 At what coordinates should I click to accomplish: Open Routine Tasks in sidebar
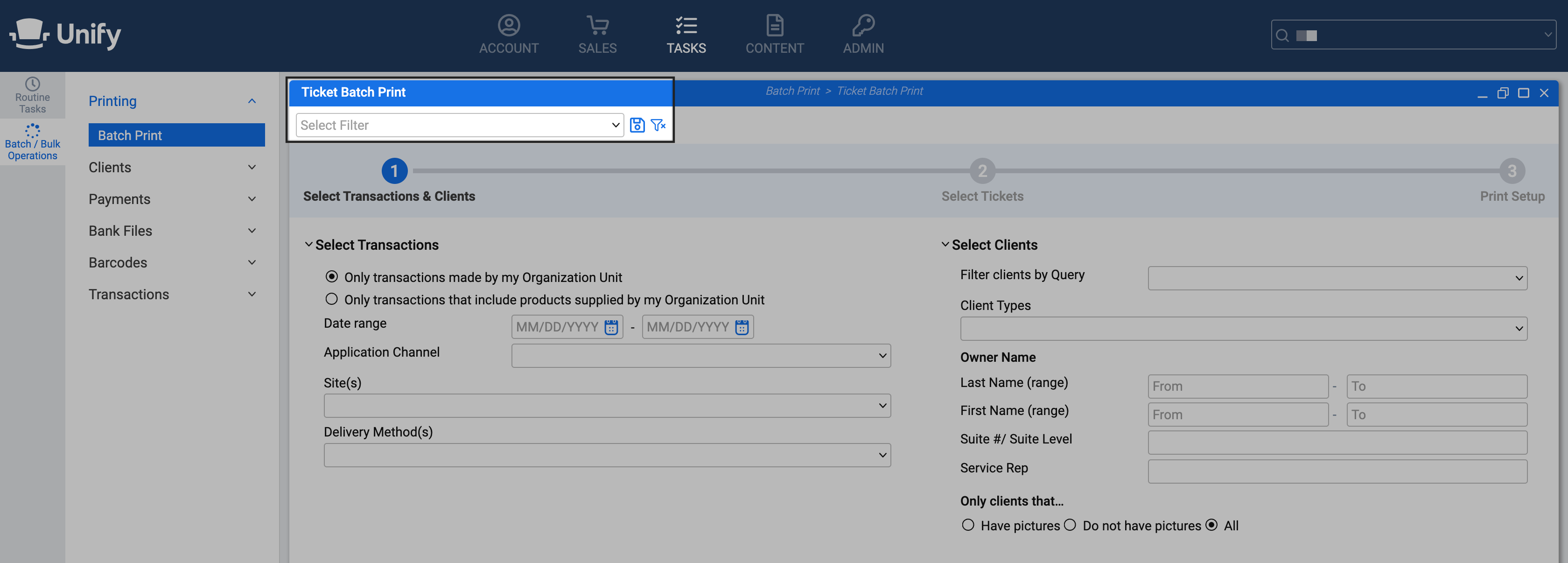32,96
